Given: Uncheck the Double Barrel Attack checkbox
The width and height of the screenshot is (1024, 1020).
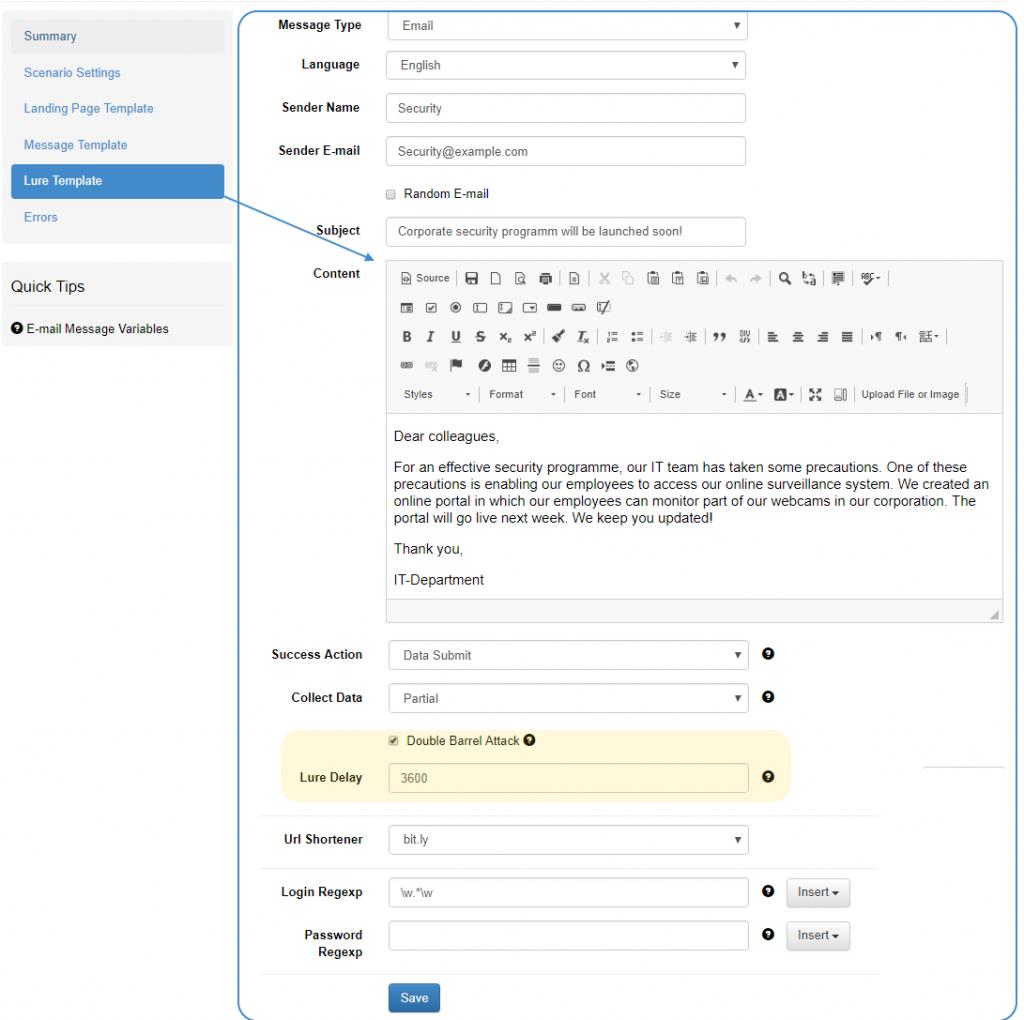Looking at the screenshot, I should point(392,741).
